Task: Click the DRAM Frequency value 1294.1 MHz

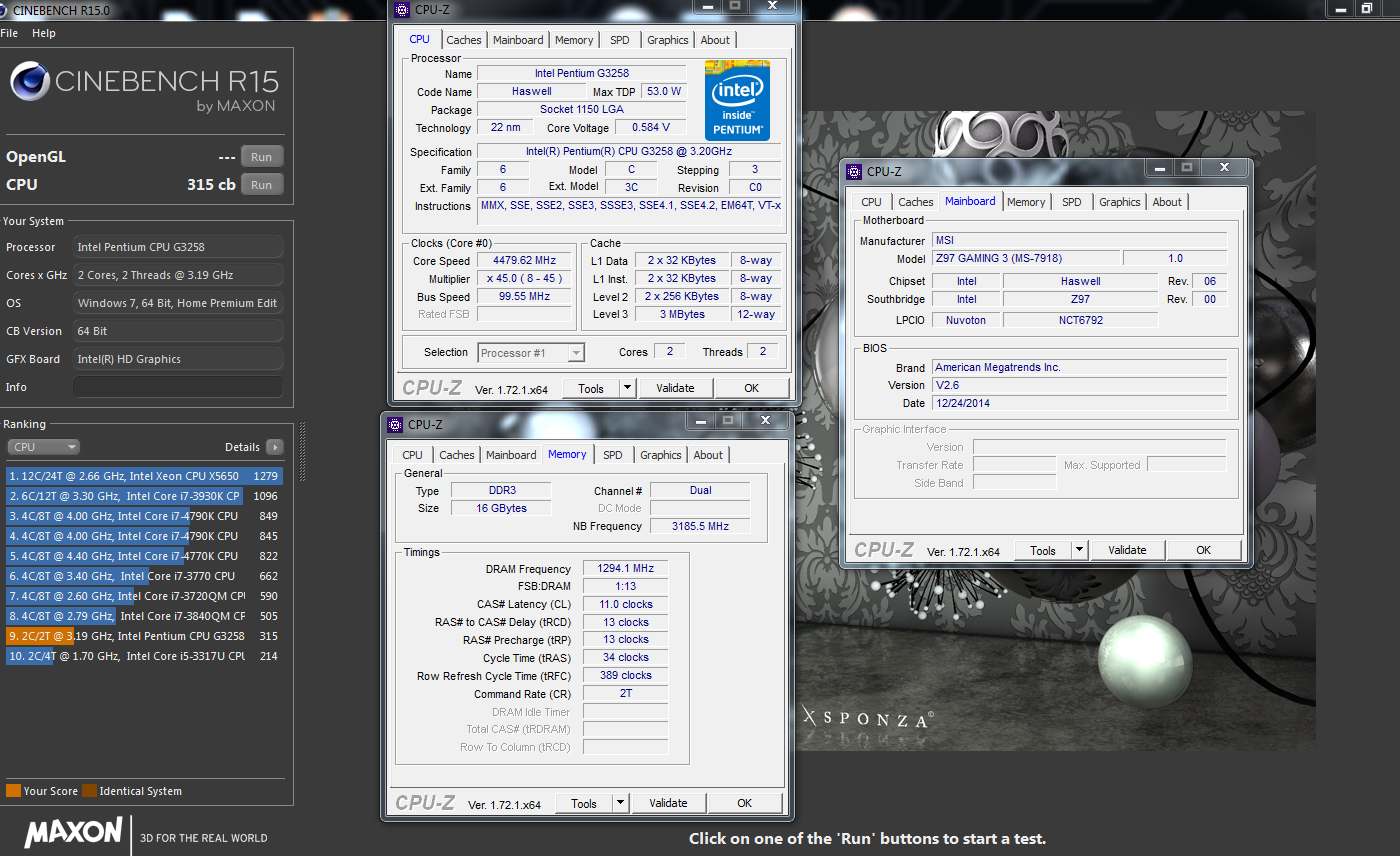Action: coord(625,568)
